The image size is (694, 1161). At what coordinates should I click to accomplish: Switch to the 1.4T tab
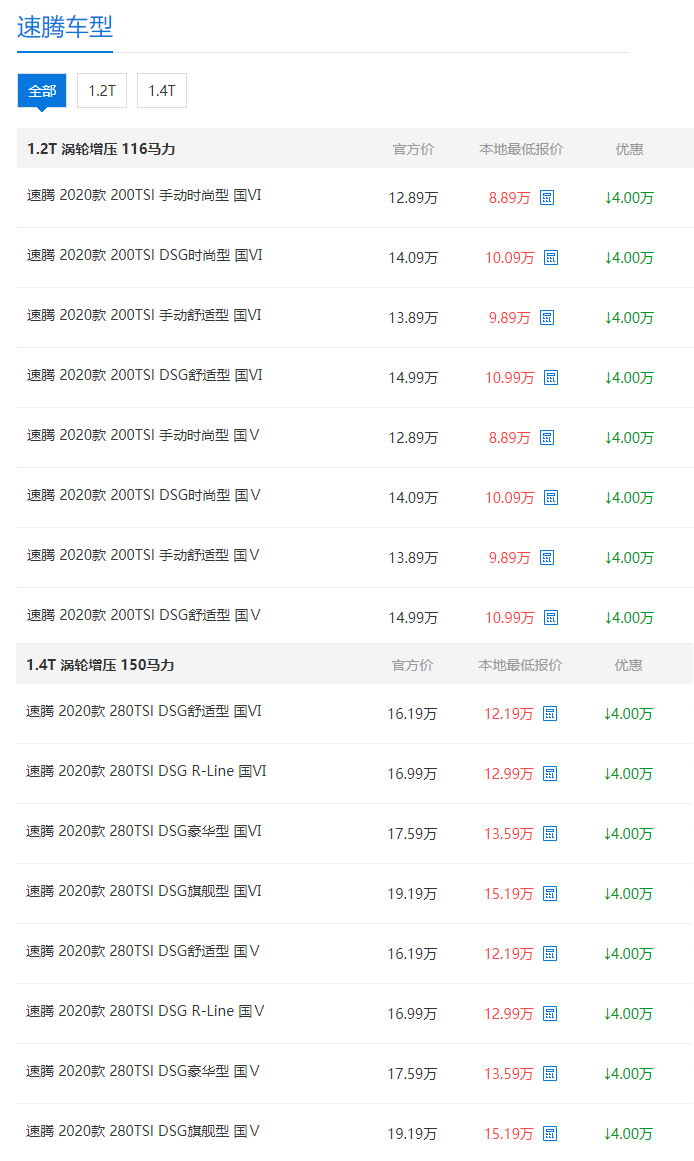point(162,90)
